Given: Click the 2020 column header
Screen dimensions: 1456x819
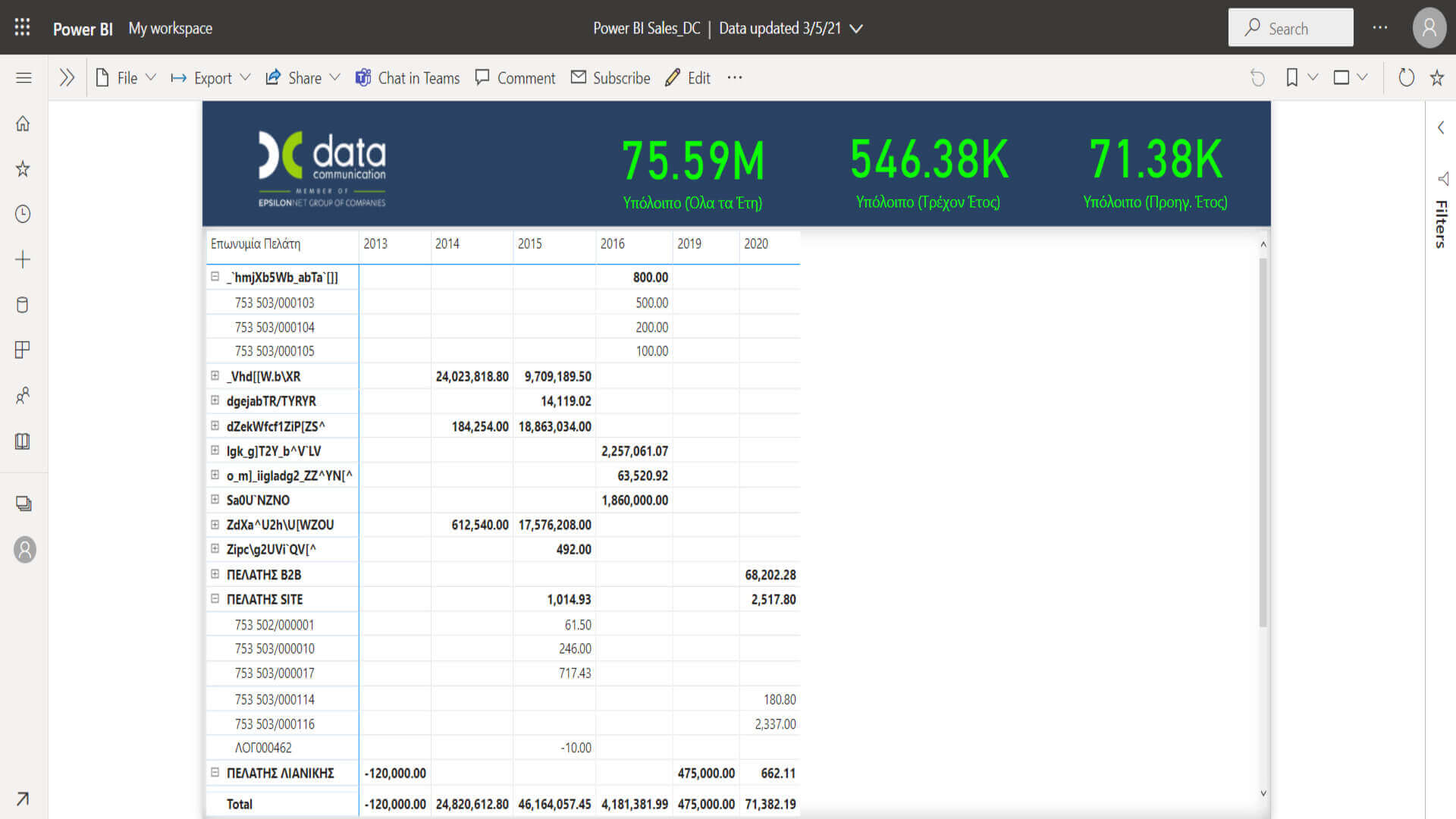Looking at the screenshot, I should 756,243.
